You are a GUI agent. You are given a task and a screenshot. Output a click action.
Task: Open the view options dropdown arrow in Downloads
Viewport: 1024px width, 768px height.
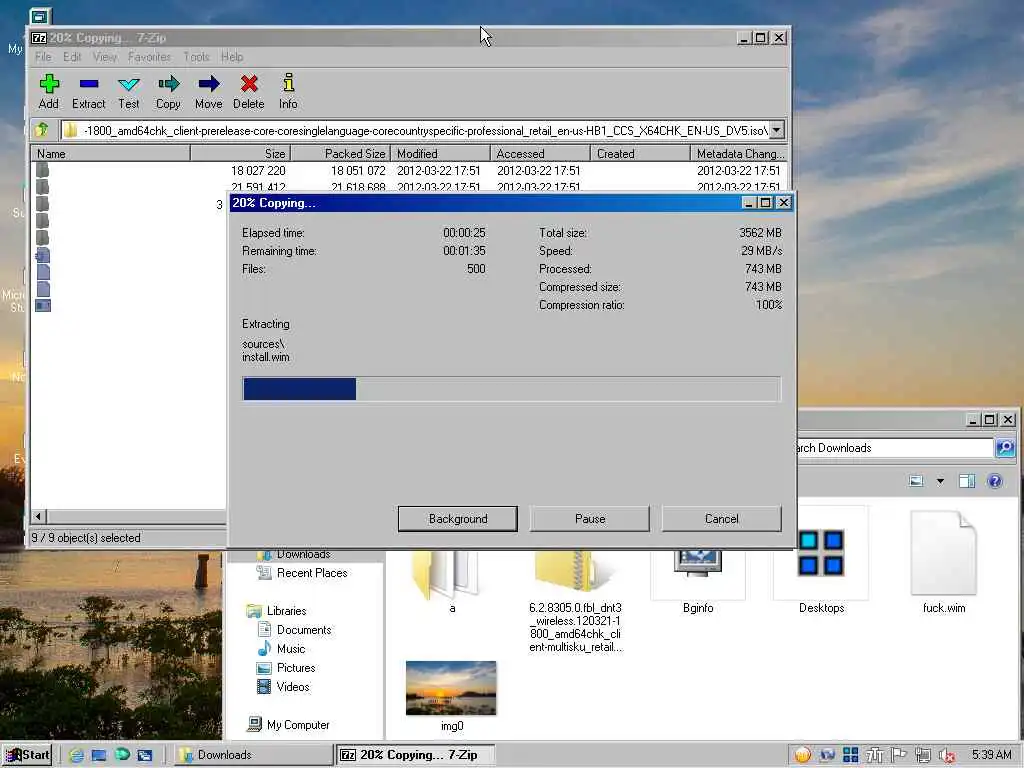[x=940, y=481]
